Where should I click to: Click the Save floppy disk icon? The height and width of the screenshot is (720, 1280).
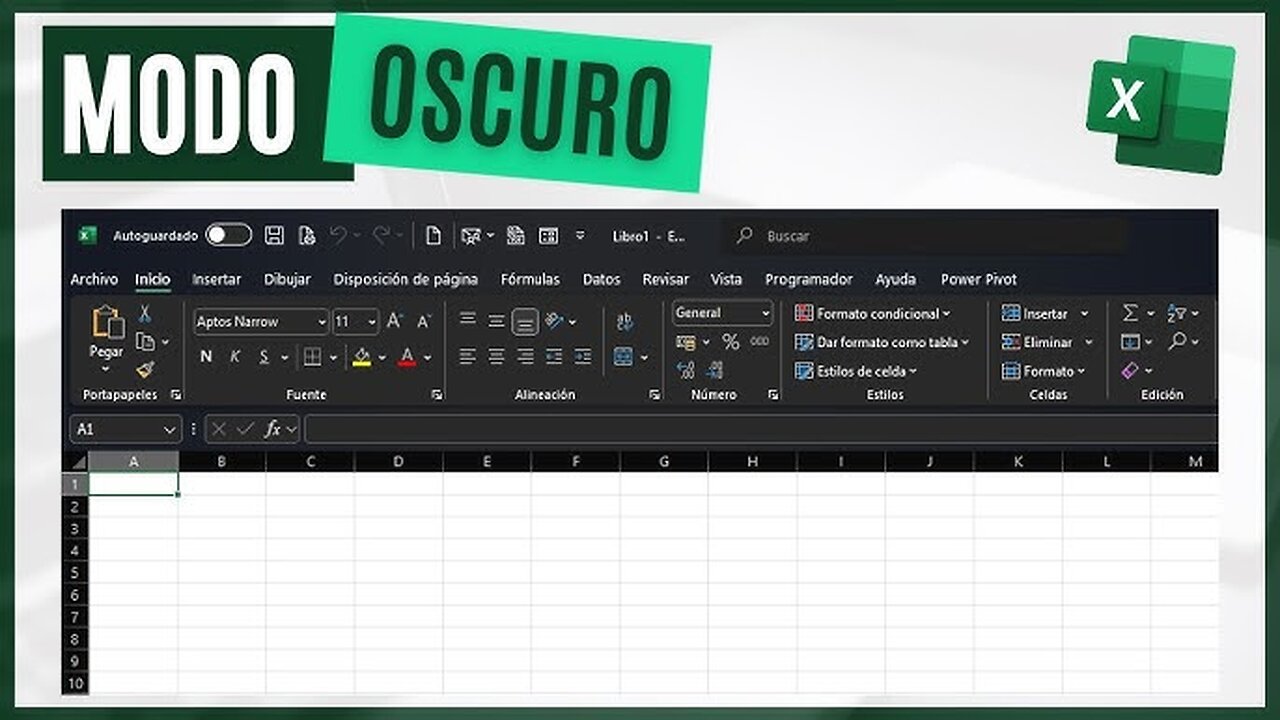(274, 235)
